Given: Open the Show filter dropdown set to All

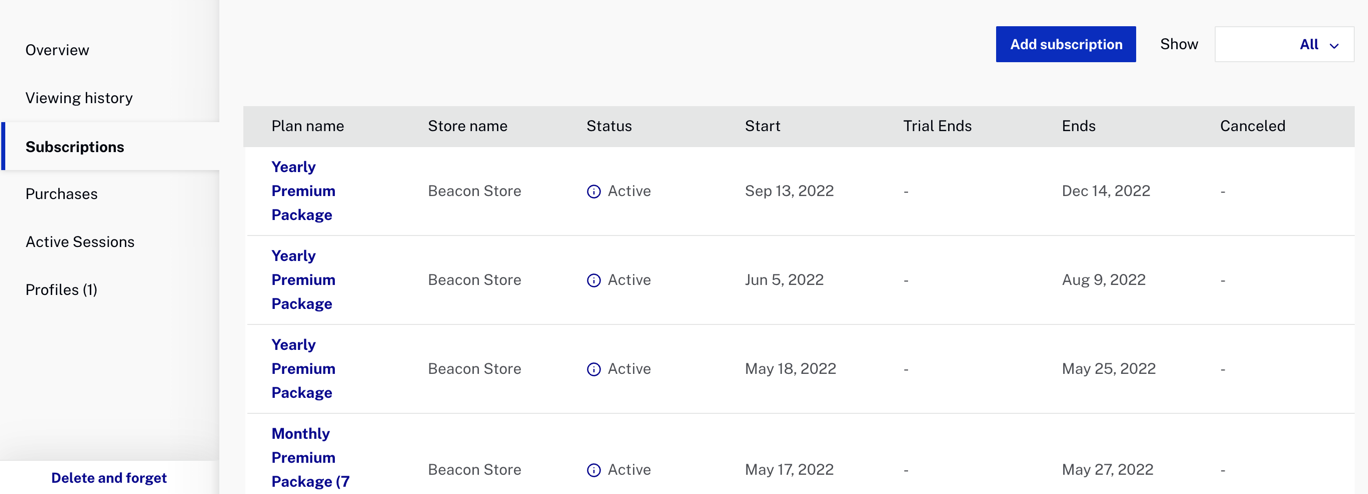Looking at the screenshot, I should click(1284, 45).
